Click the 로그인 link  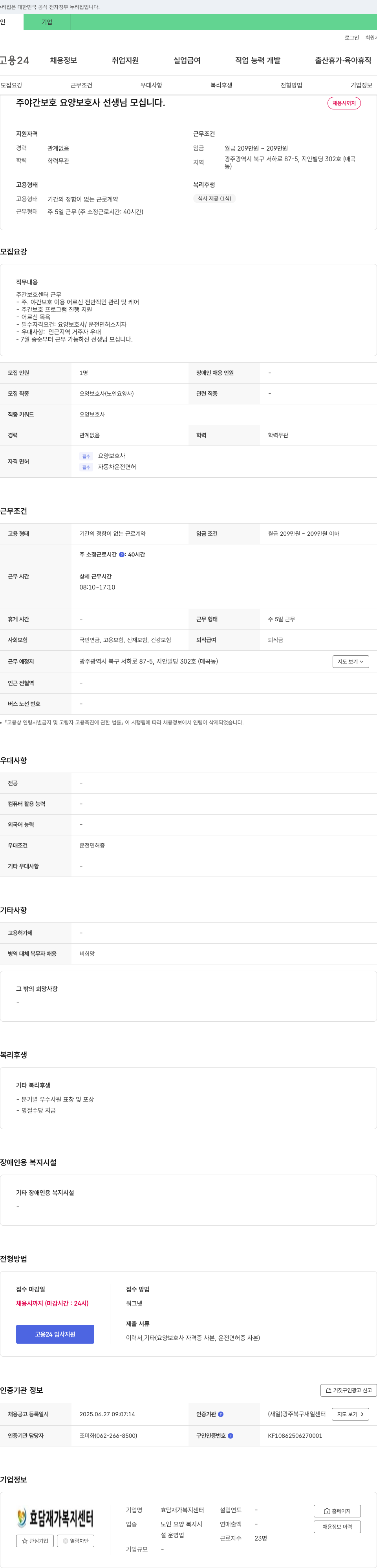[351, 38]
